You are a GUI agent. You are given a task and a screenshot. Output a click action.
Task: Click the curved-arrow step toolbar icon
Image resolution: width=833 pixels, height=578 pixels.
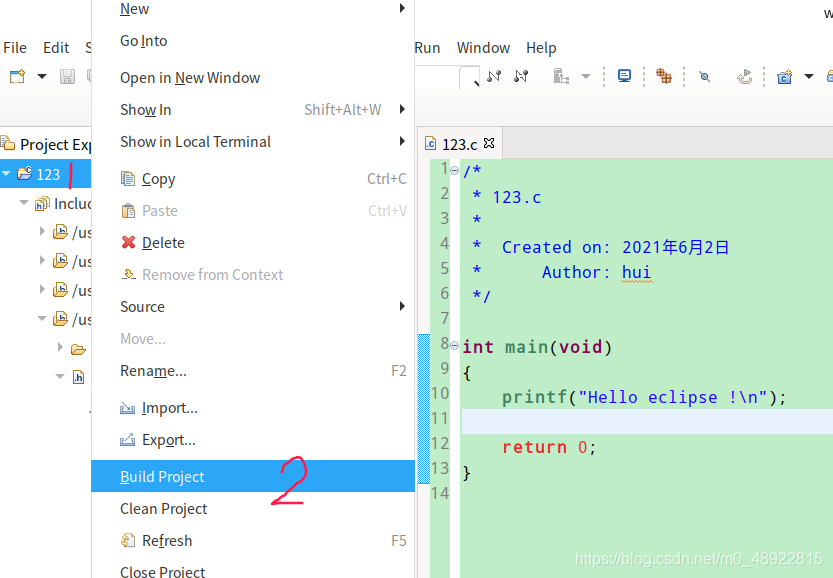click(x=744, y=77)
